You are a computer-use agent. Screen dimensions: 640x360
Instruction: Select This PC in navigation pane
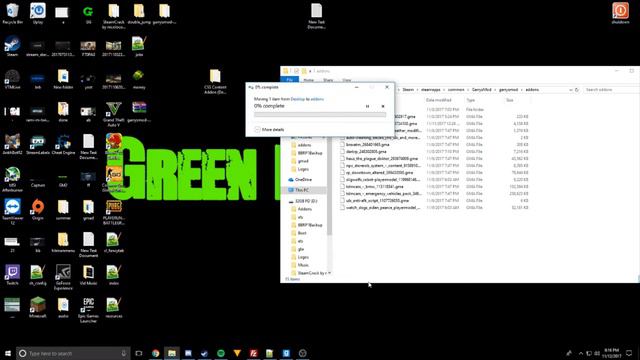click(302, 190)
